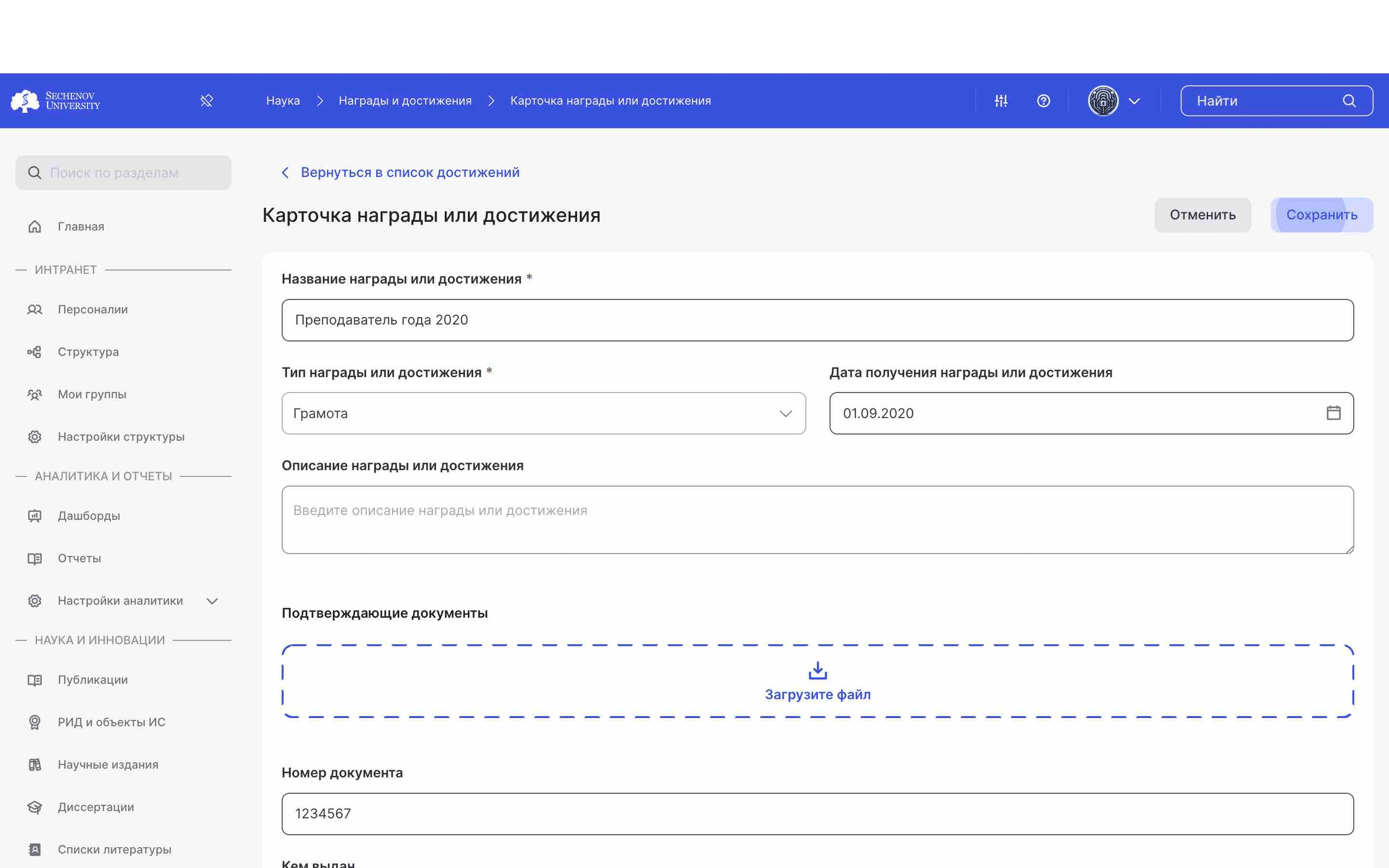Viewport: 1389px width, 868px height.
Task: Вернуться в список достижений link
Action: 410,173
